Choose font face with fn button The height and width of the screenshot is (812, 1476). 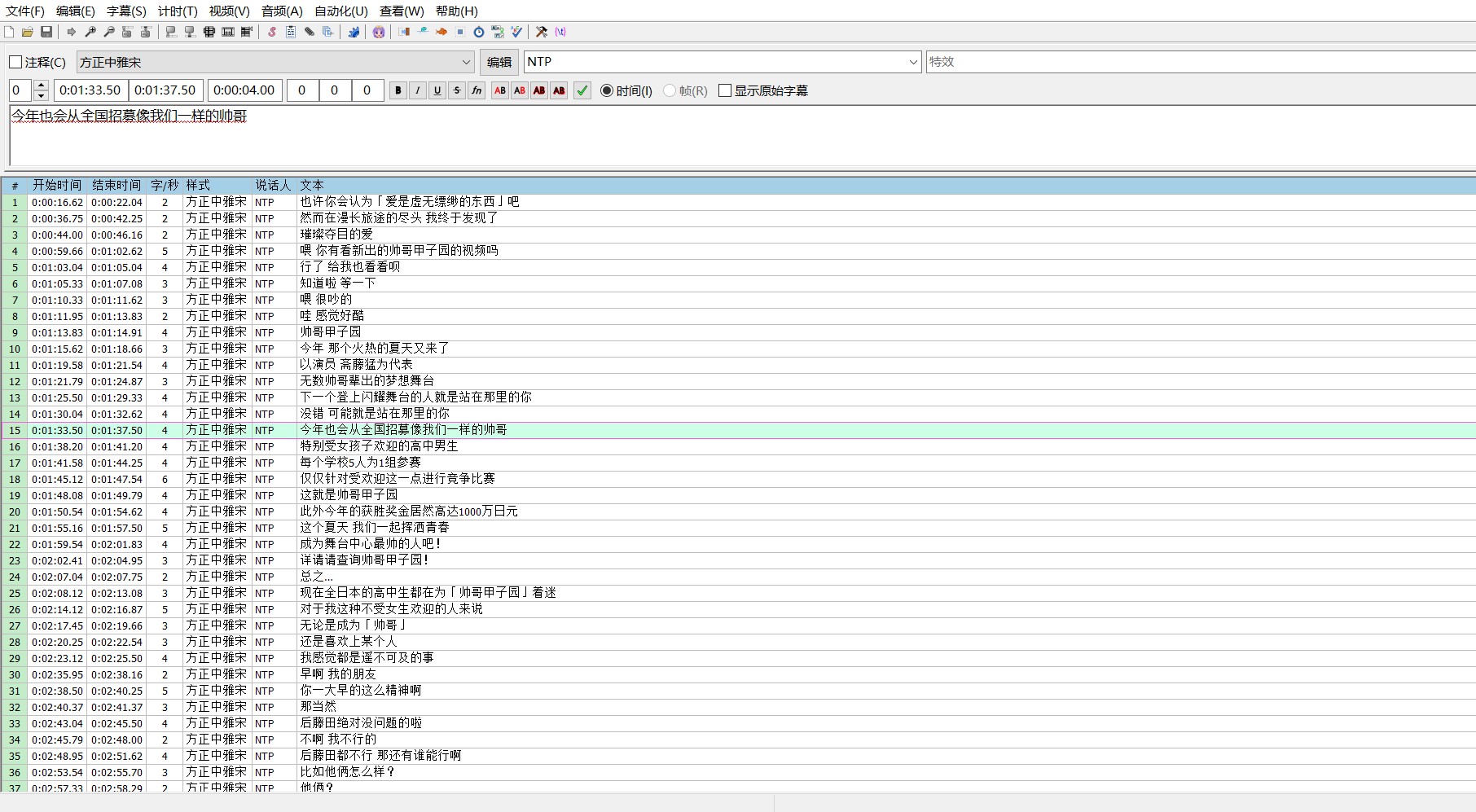(x=477, y=90)
